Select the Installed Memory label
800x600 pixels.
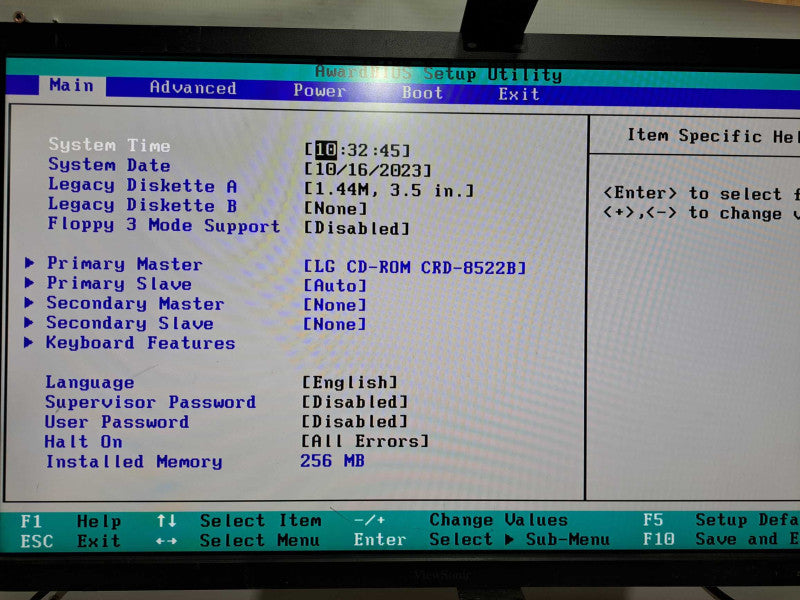point(134,461)
